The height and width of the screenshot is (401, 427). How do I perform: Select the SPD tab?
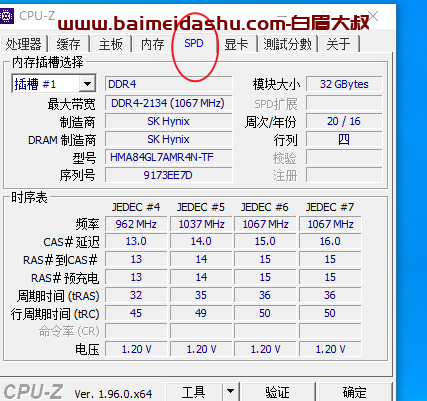194,43
